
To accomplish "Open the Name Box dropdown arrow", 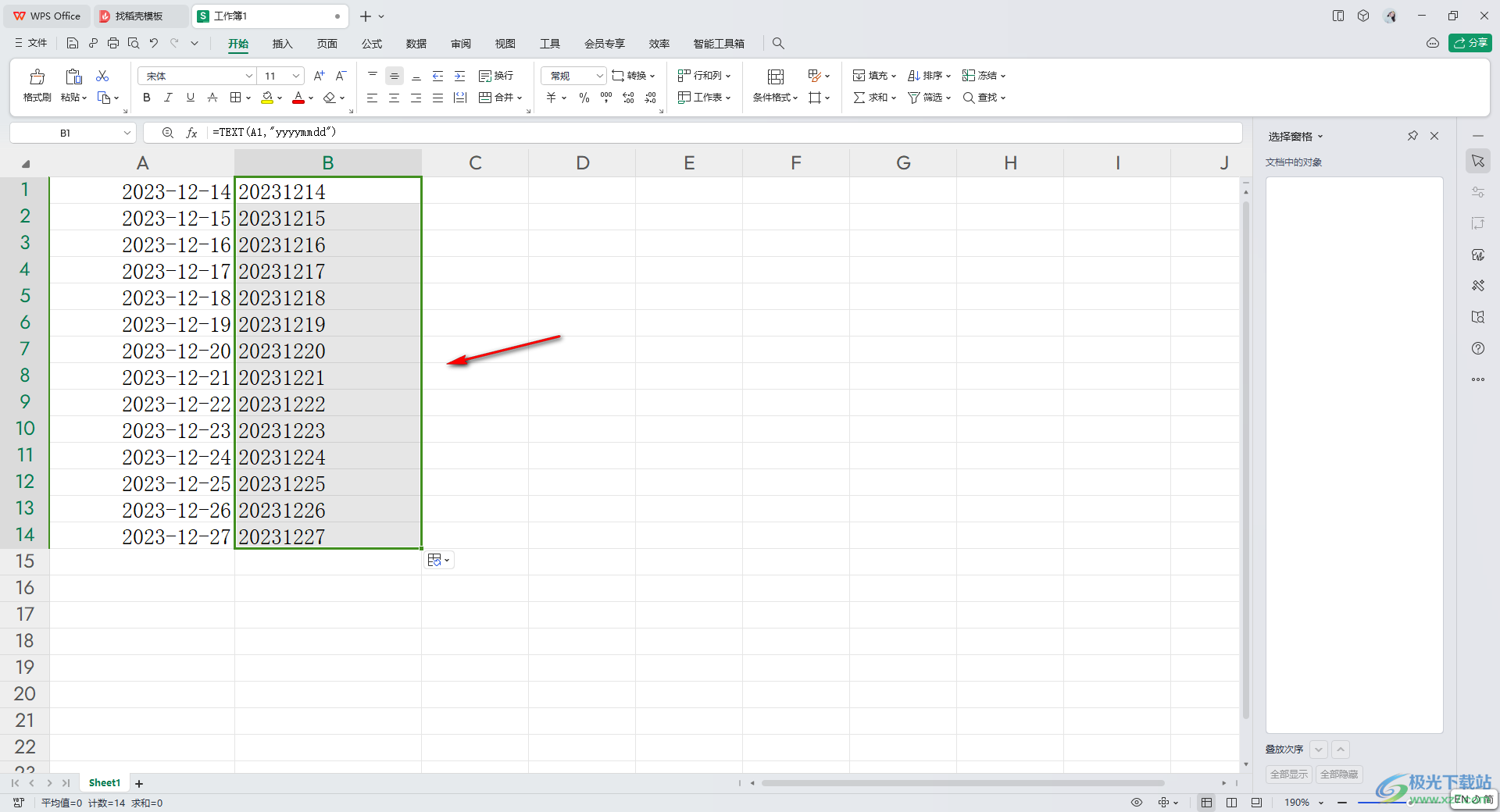I will coord(127,133).
